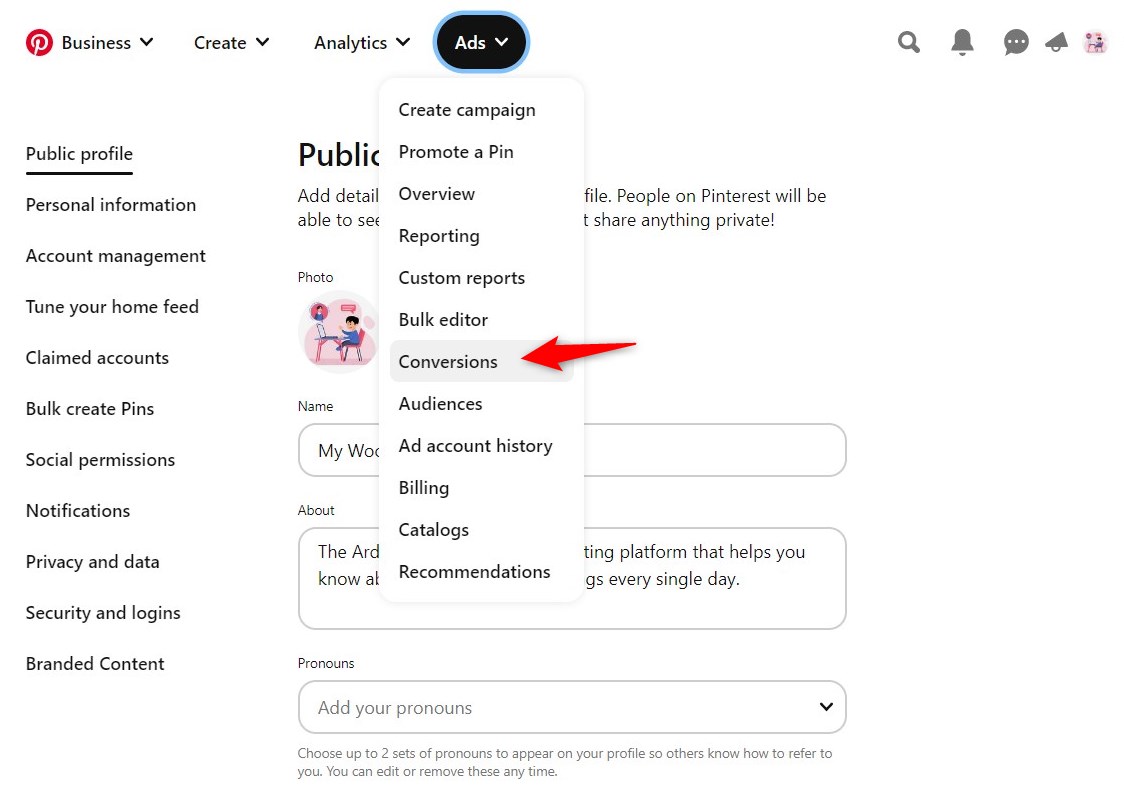Viewport: 1124px width, 790px height.
Task: Open notifications via the bell icon
Action: click(962, 42)
